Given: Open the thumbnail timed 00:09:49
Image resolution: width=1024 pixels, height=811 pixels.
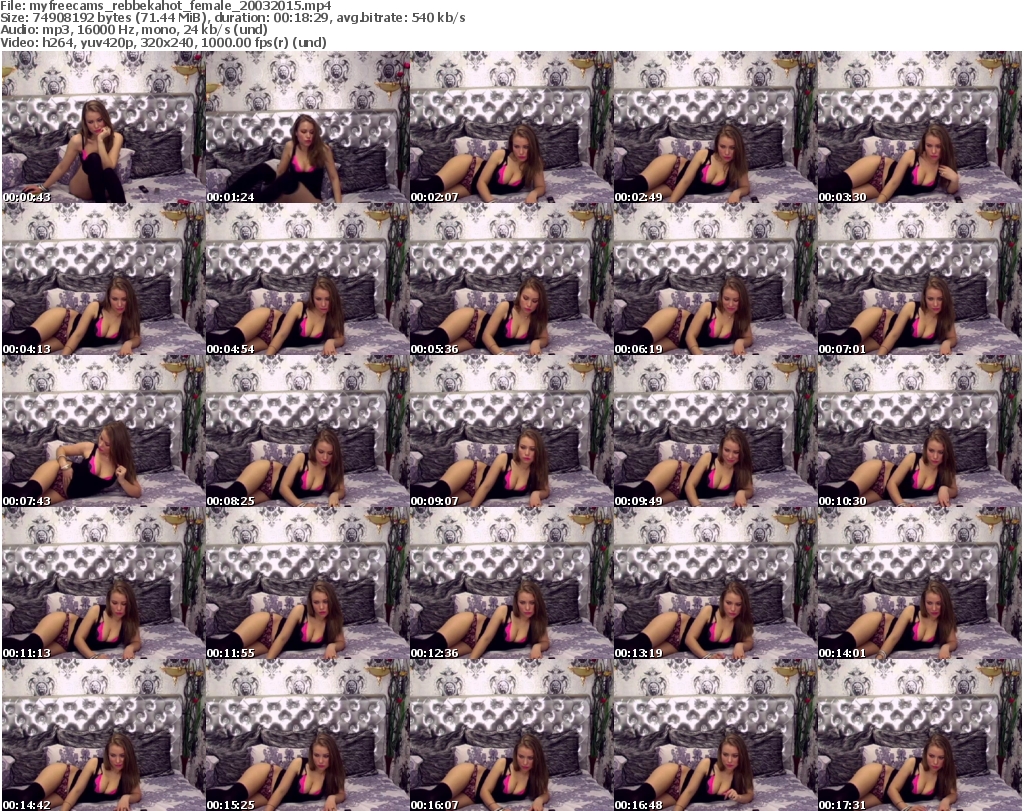Looking at the screenshot, I should [714, 431].
